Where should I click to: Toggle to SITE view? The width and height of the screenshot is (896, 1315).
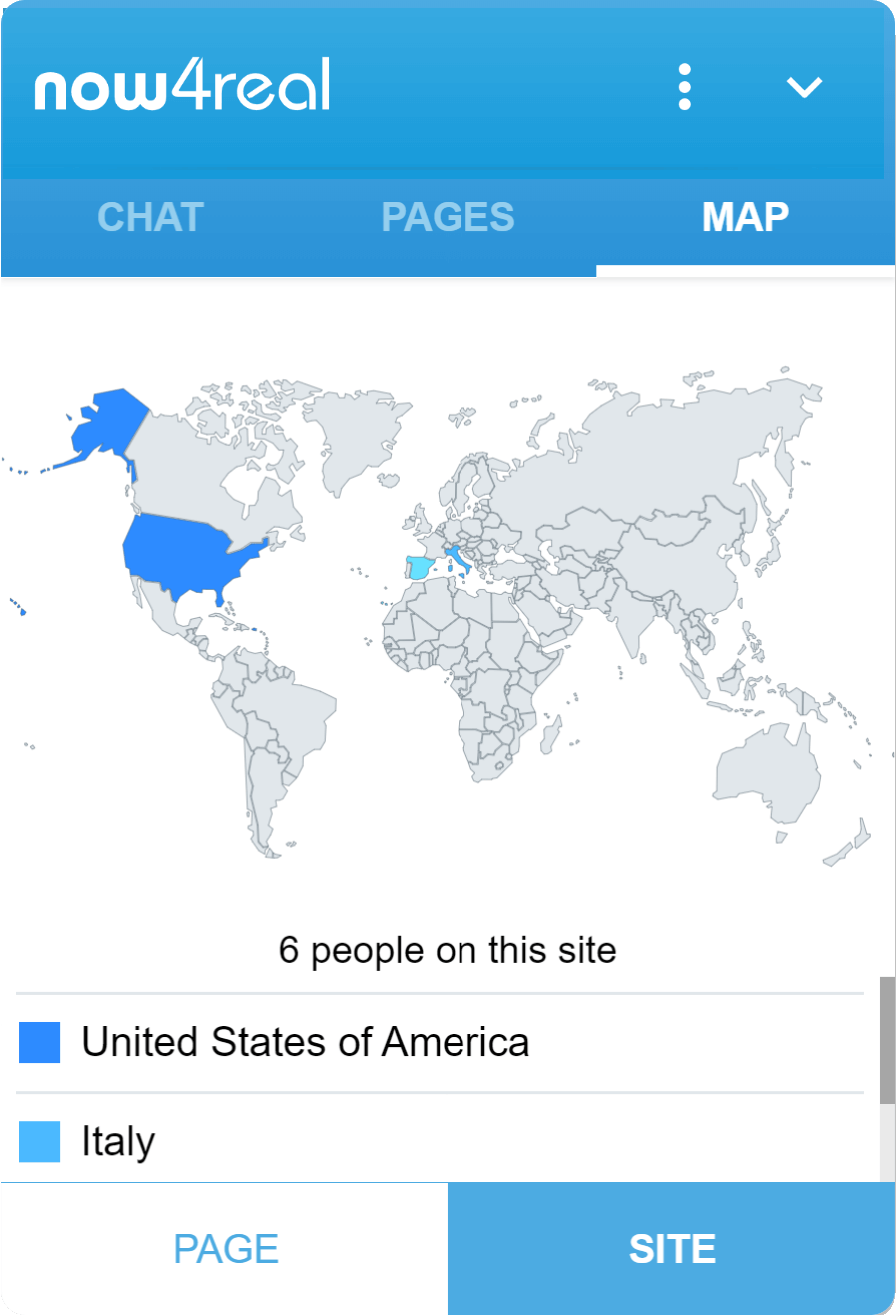point(672,1248)
